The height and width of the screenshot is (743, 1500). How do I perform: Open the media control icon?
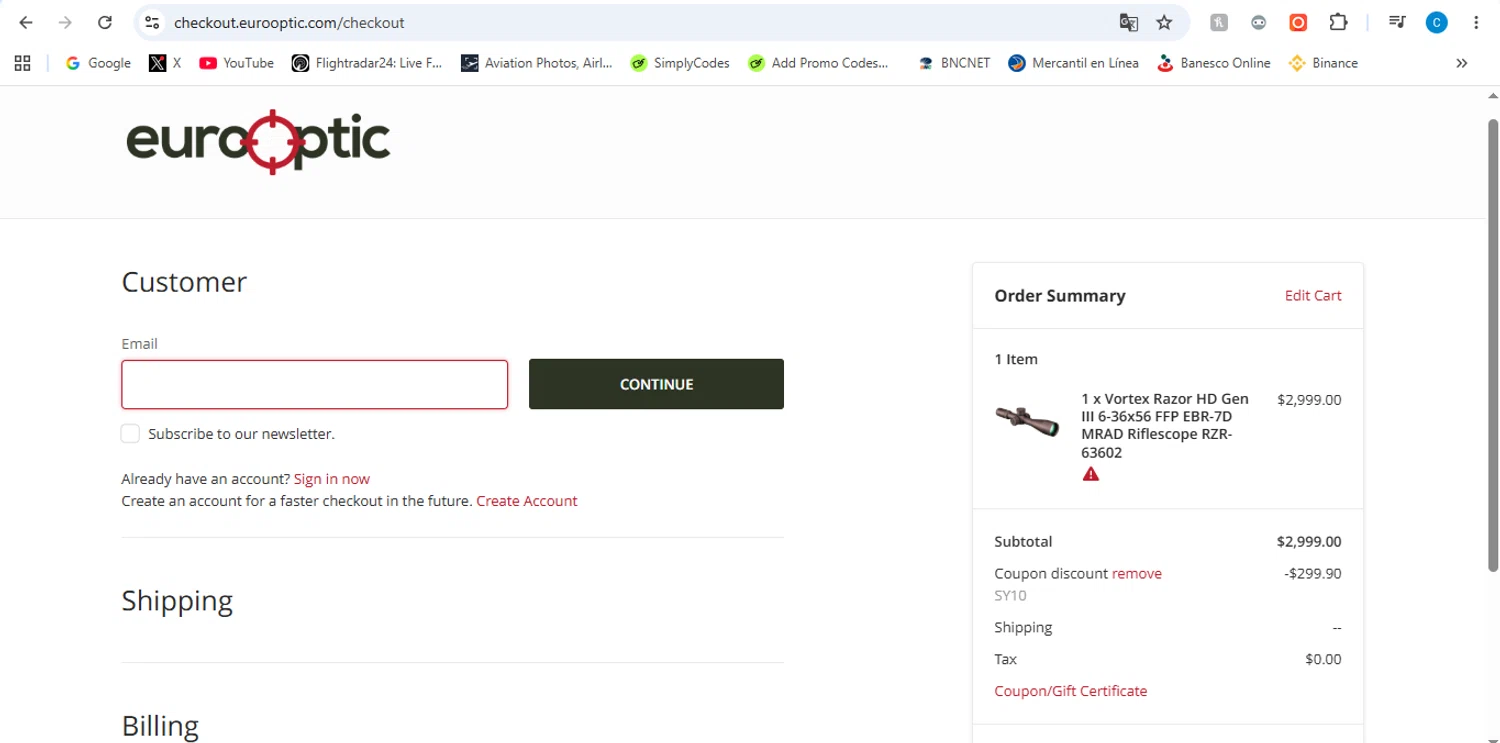pyautogui.click(x=1397, y=22)
